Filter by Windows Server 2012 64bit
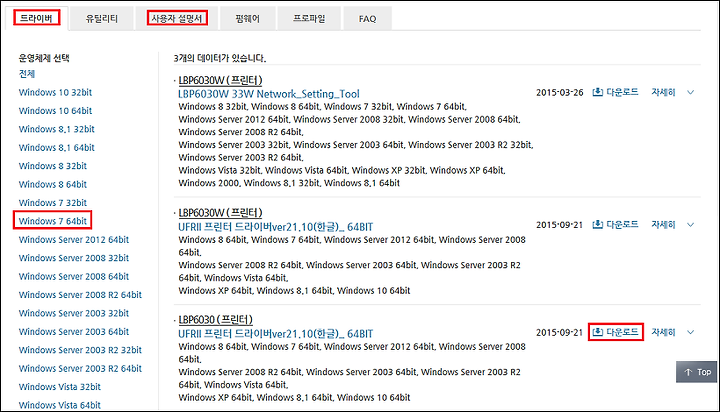The width and height of the screenshot is (720, 412). [x=73, y=239]
